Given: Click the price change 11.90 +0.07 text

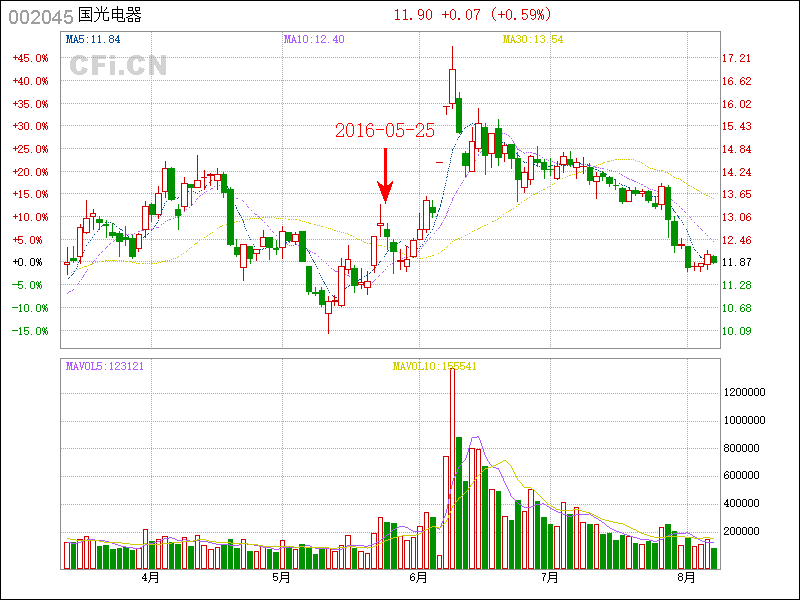Looking at the screenshot, I should click(442, 15).
